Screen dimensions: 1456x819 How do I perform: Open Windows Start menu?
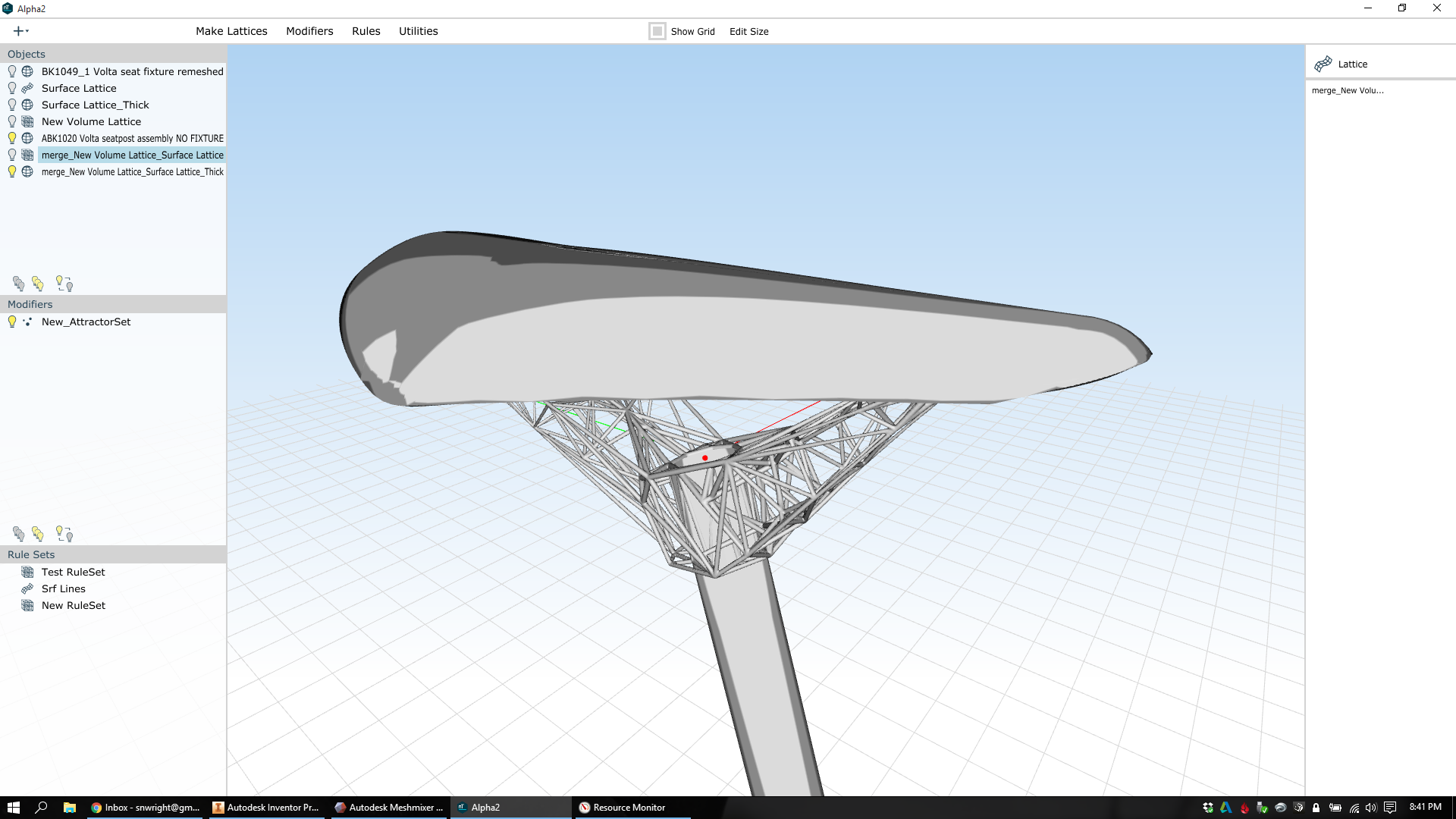pyautogui.click(x=13, y=808)
